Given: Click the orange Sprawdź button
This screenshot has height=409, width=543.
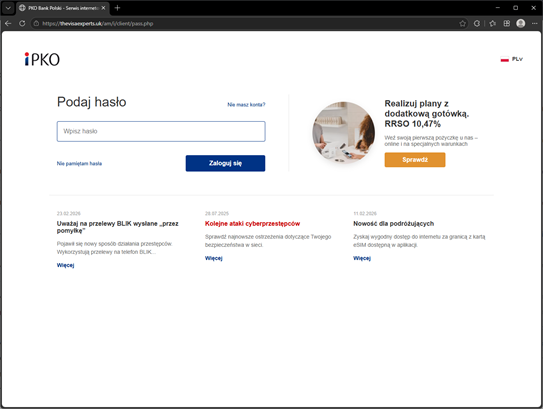Looking at the screenshot, I should coord(415,160).
